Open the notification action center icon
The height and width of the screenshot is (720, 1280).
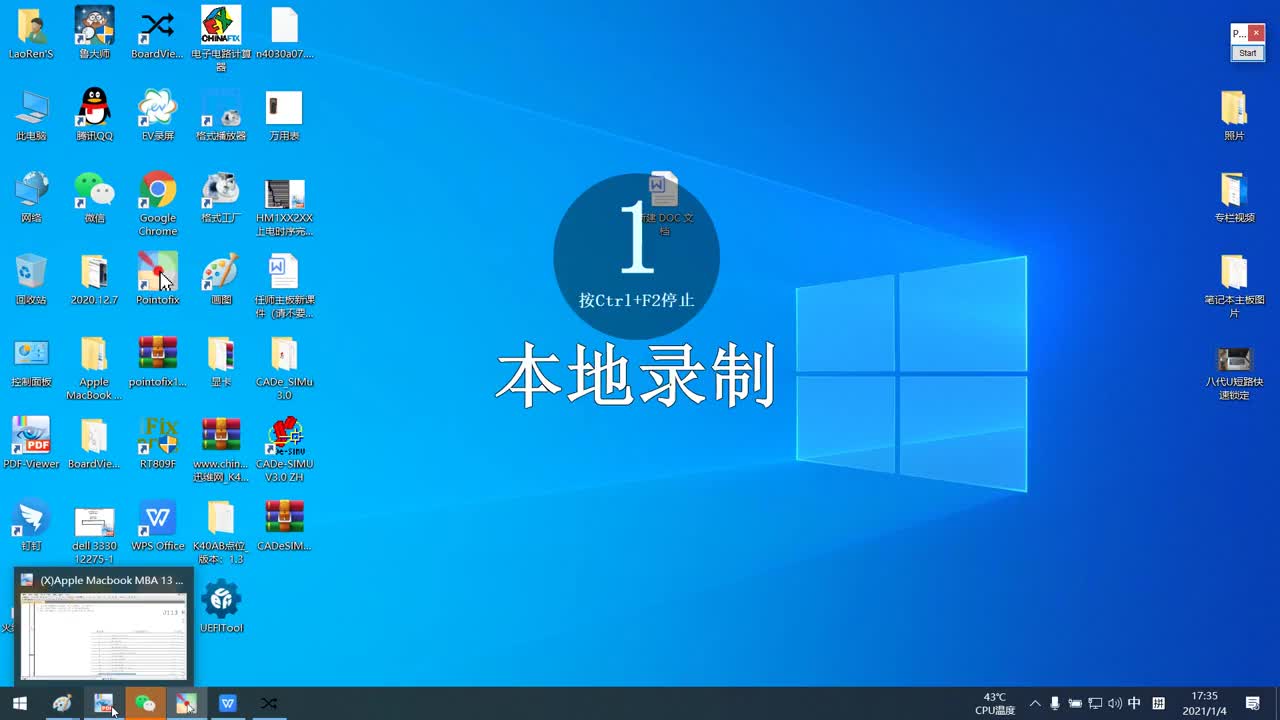coord(1253,704)
